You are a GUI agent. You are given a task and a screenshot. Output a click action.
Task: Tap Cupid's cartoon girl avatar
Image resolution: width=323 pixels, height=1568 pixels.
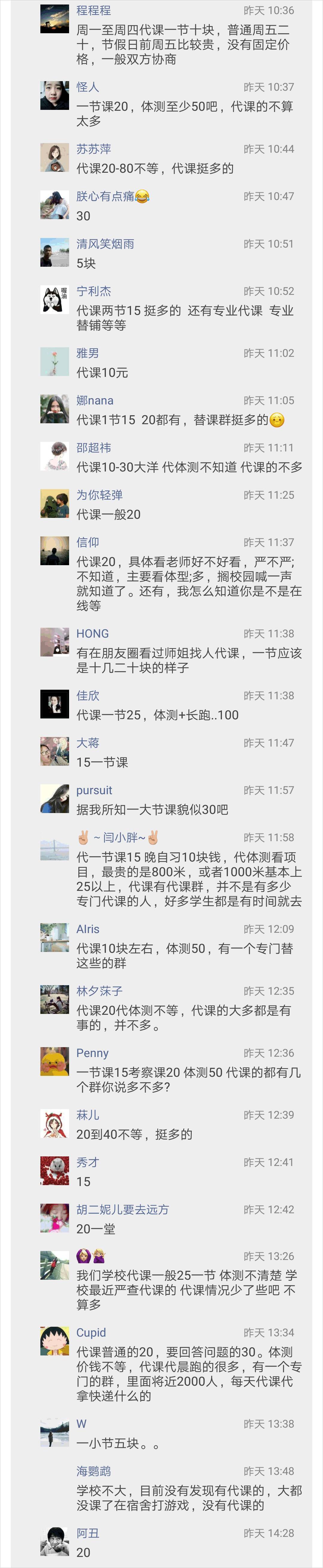[x=55, y=1341]
